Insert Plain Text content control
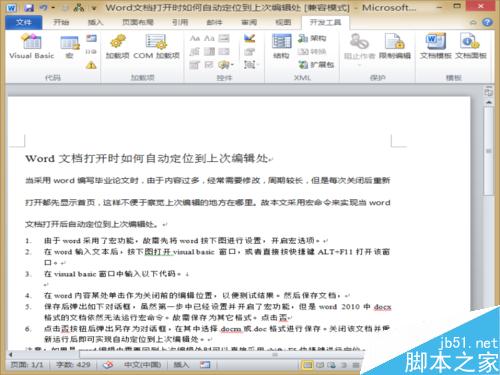This screenshot has width=500, height=375. [x=209, y=38]
